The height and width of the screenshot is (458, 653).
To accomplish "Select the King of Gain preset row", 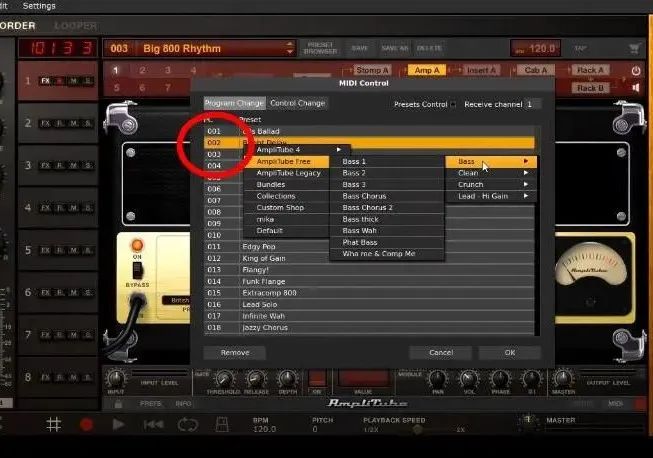I will 369,258.
